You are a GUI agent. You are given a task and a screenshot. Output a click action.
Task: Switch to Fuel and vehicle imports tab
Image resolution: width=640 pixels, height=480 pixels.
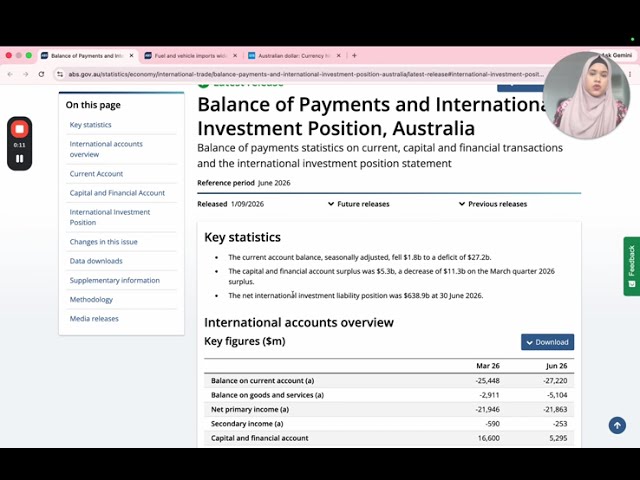[x=190, y=56]
